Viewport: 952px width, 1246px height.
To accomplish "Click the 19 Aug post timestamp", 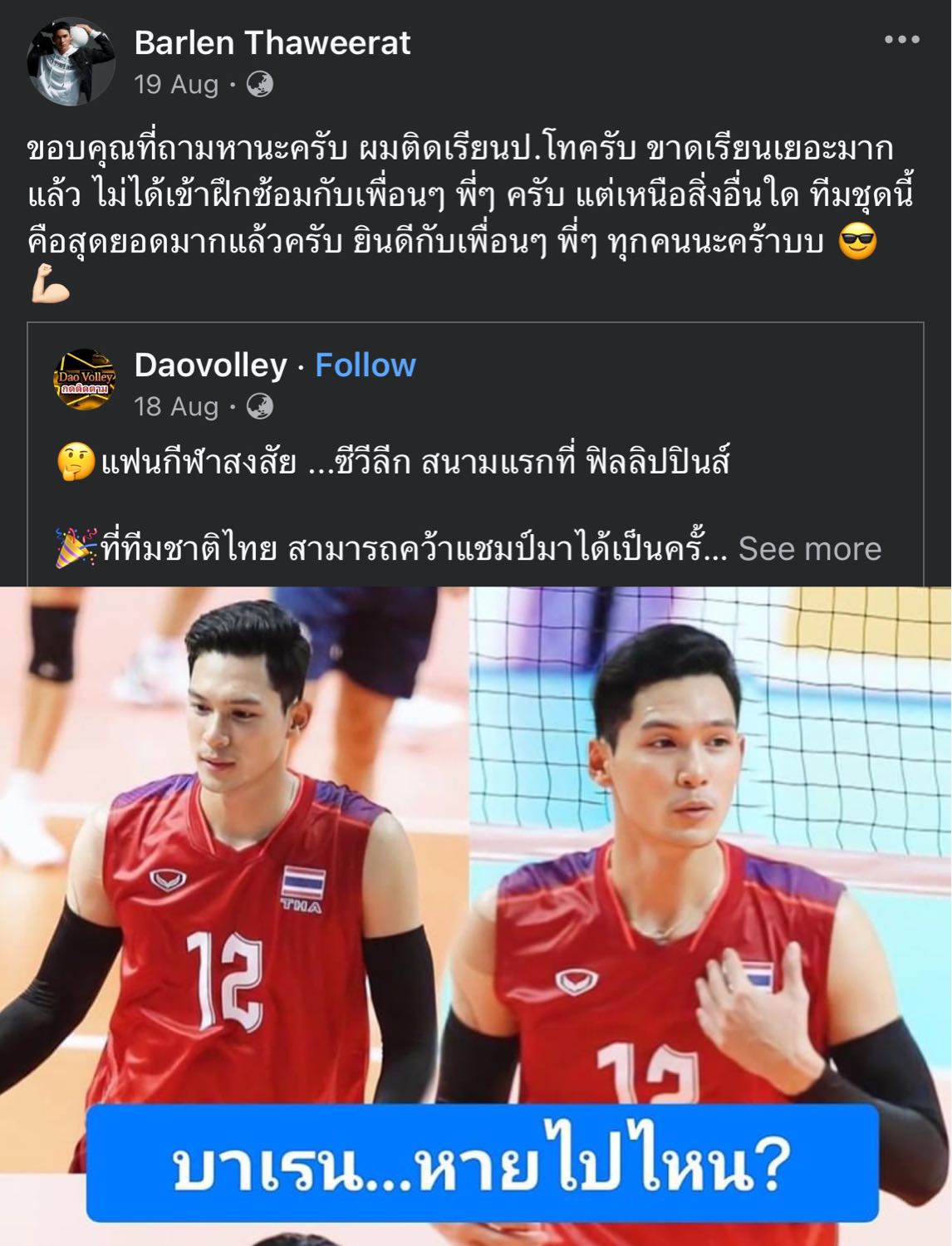I will tap(176, 84).
